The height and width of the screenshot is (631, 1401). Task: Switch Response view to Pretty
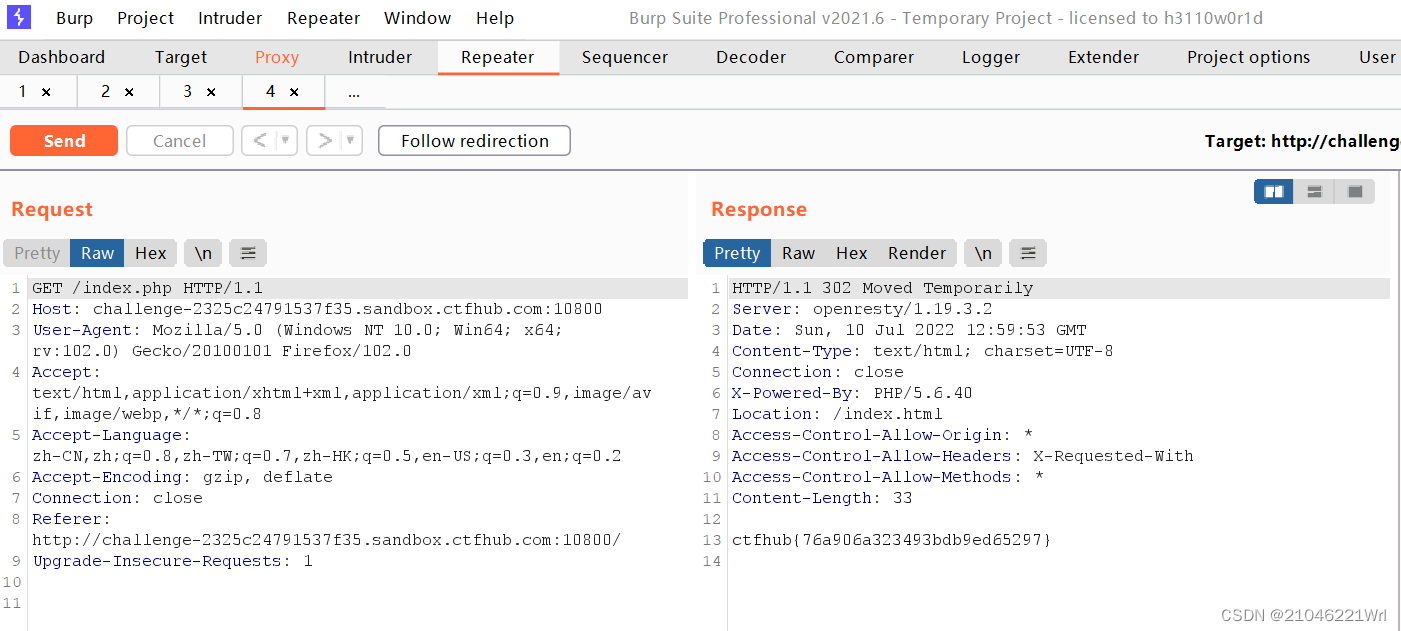tap(737, 253)
